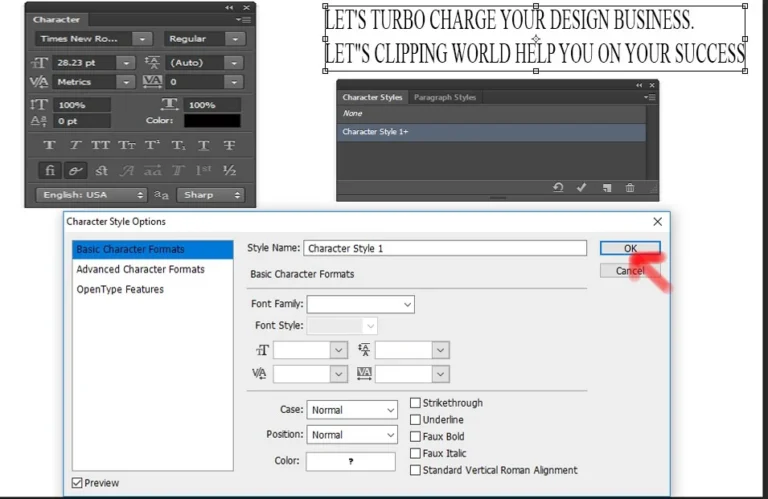Toggle Subscript button in Character panel
This screenshot has width=768, height=499.
pos(178,145)
